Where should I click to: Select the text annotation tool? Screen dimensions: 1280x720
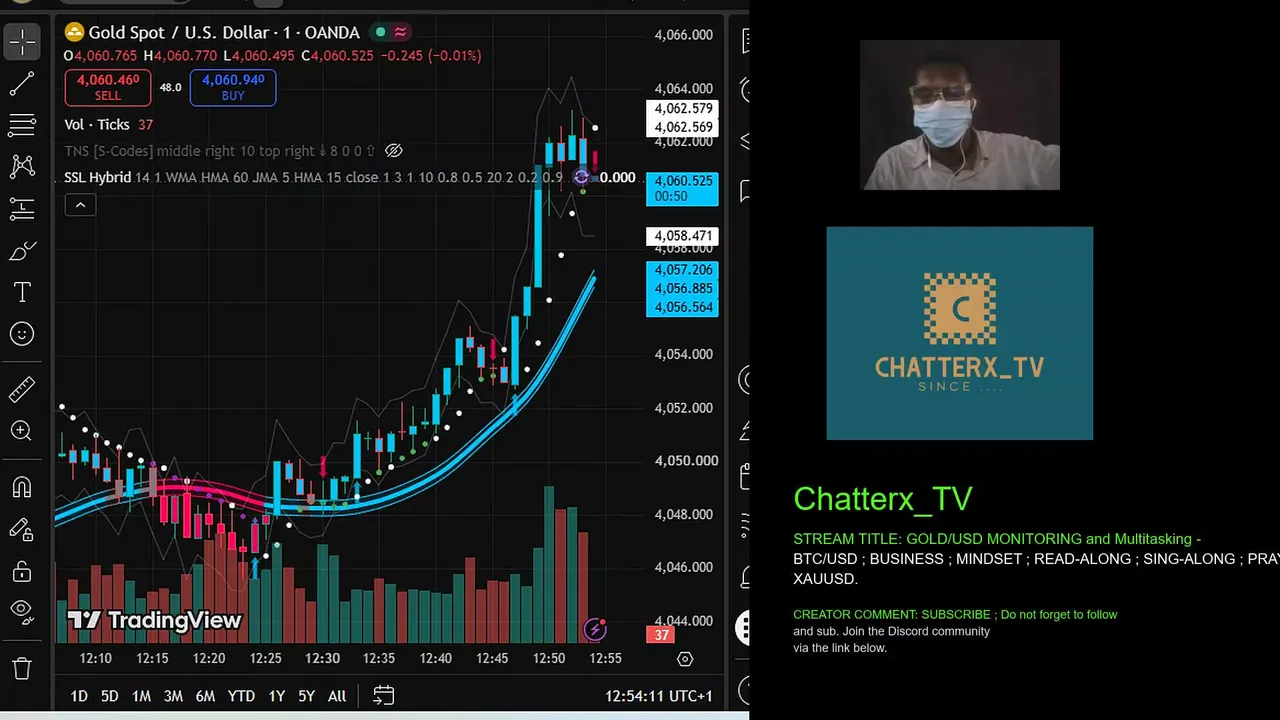pos(22,292)
